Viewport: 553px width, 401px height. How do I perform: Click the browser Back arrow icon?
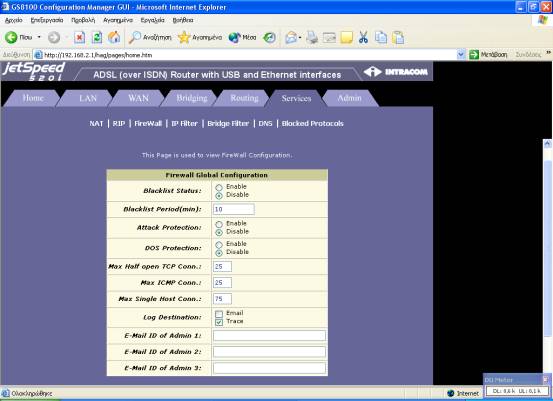(11, 37)
